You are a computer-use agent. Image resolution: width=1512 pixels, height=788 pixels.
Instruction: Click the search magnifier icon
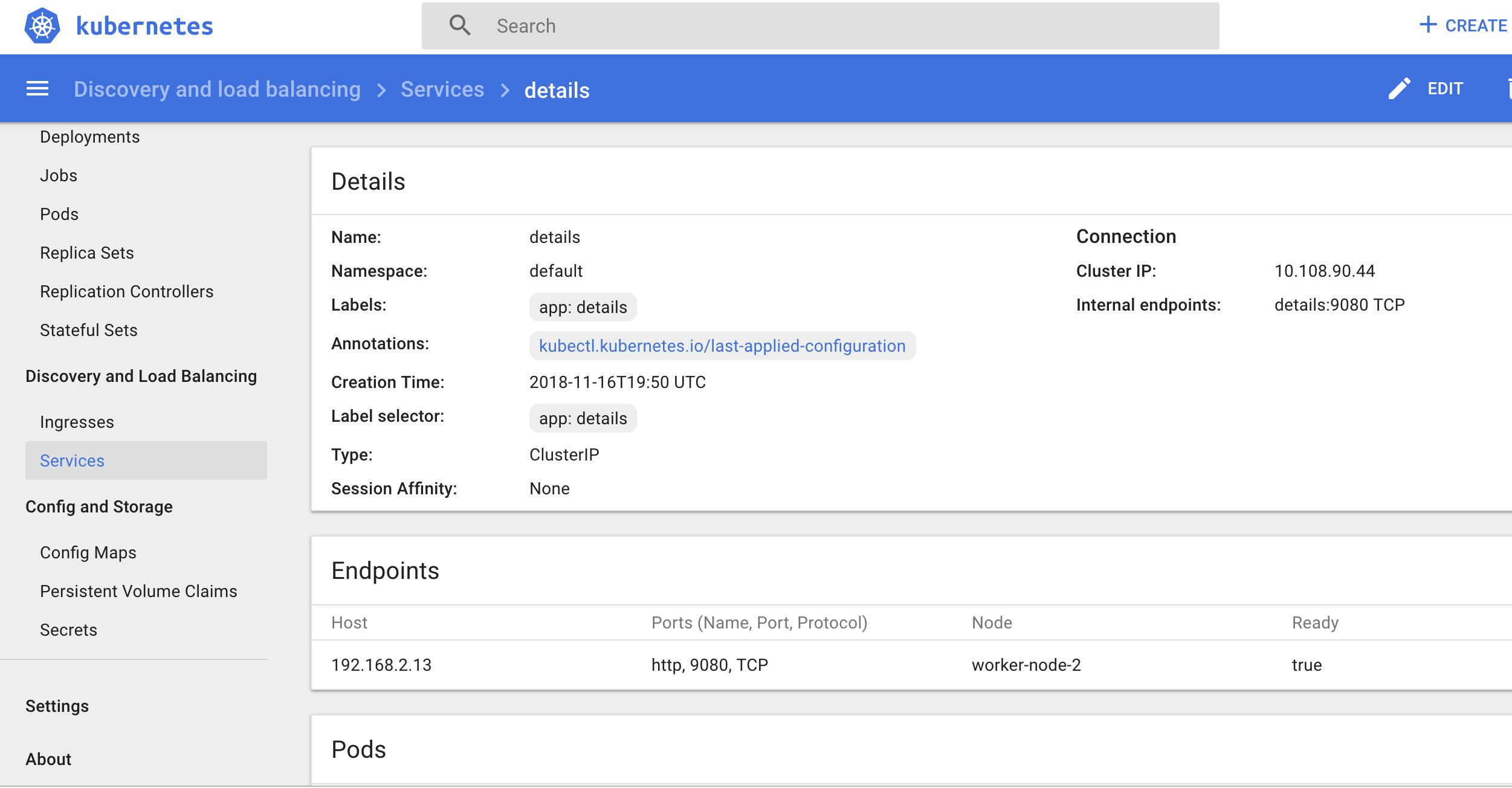[460, 25]
